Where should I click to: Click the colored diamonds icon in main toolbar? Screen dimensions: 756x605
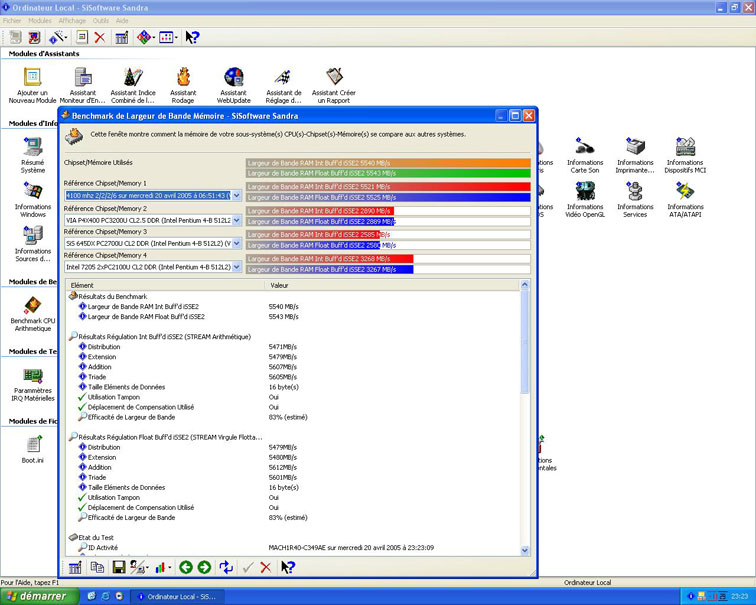point(143,37)
